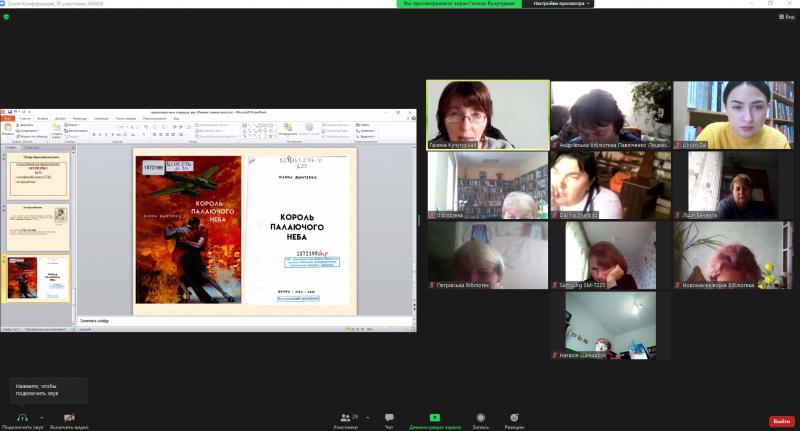800x431 pixels.
Task: Click the red Leave button
Action: 782,421
